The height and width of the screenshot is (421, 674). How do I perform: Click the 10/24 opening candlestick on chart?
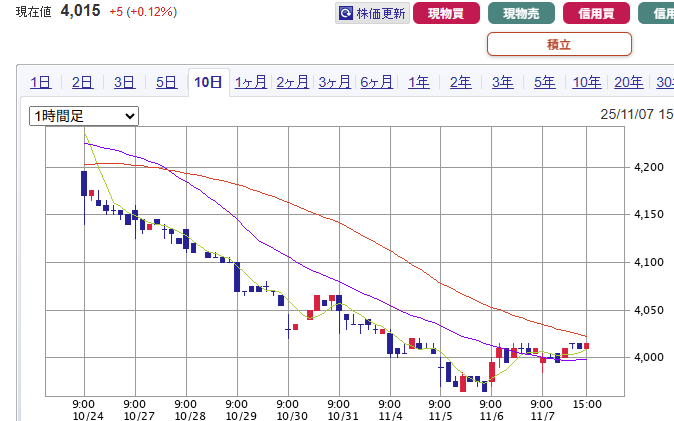[84, 184]
